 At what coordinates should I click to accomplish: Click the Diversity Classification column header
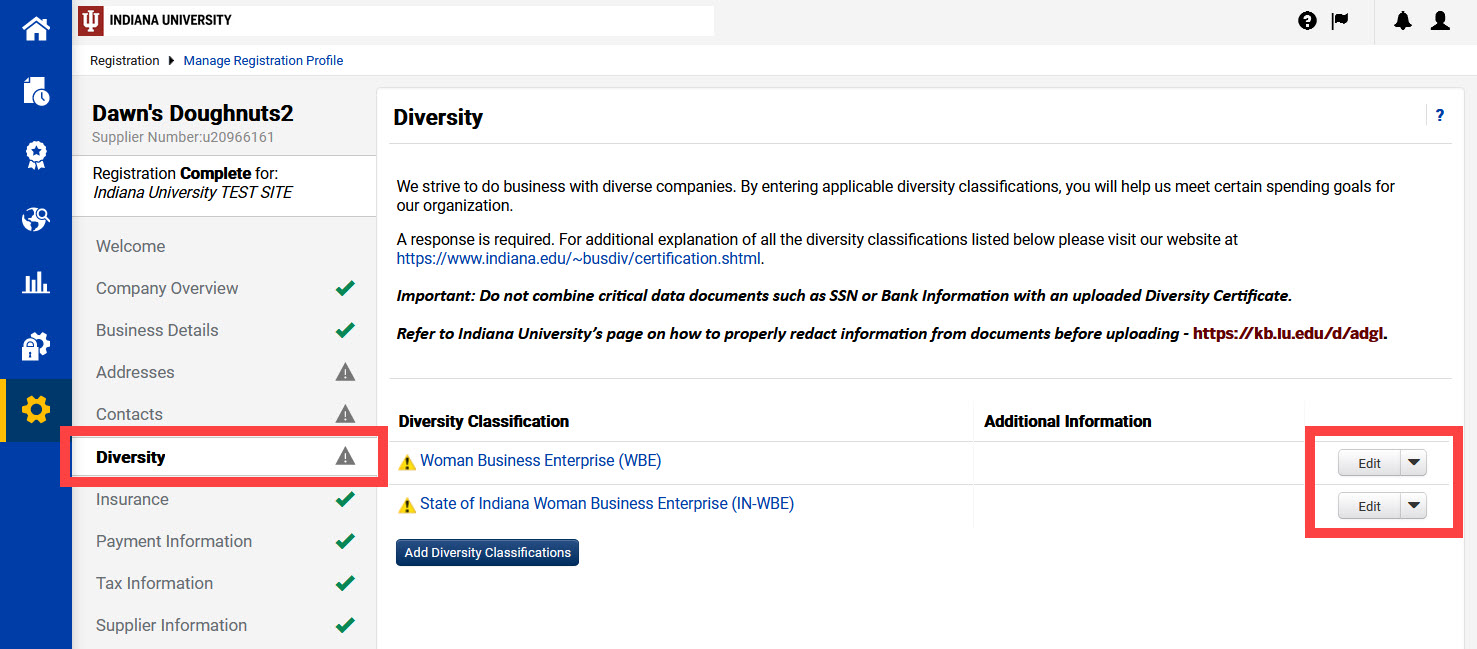click(x=484, y=422)
